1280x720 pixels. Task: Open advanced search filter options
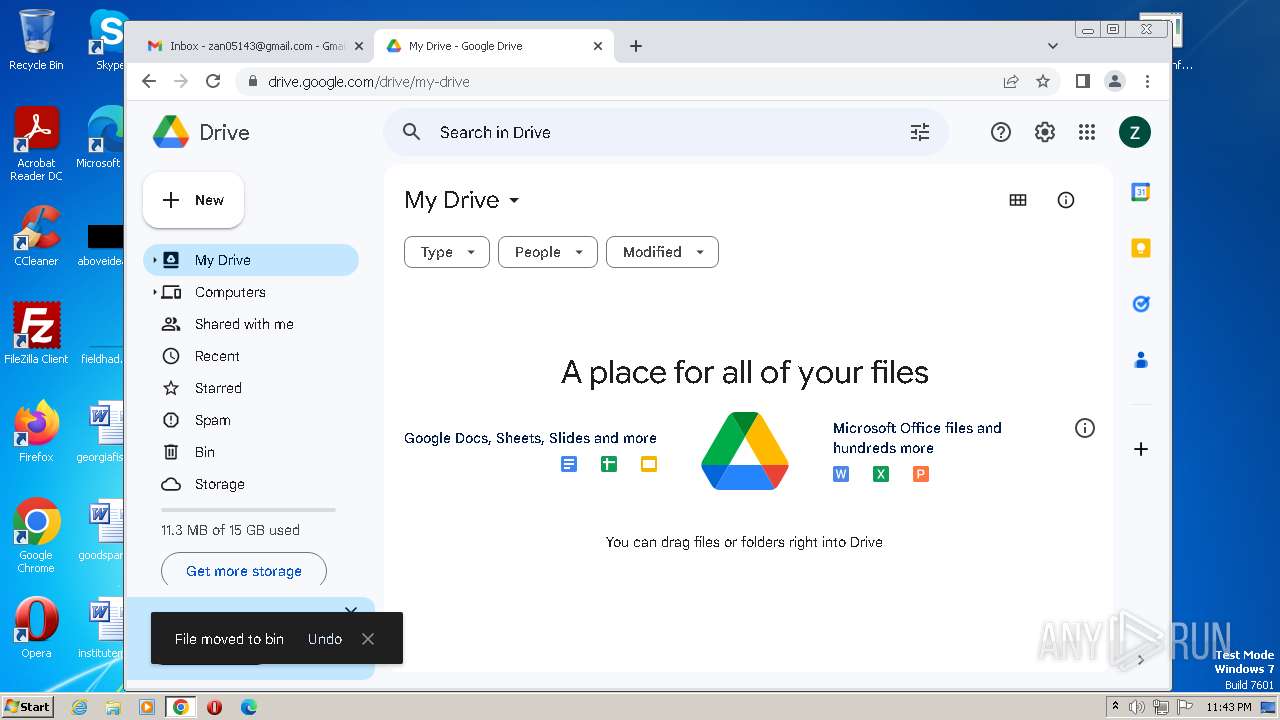point(920,132)
